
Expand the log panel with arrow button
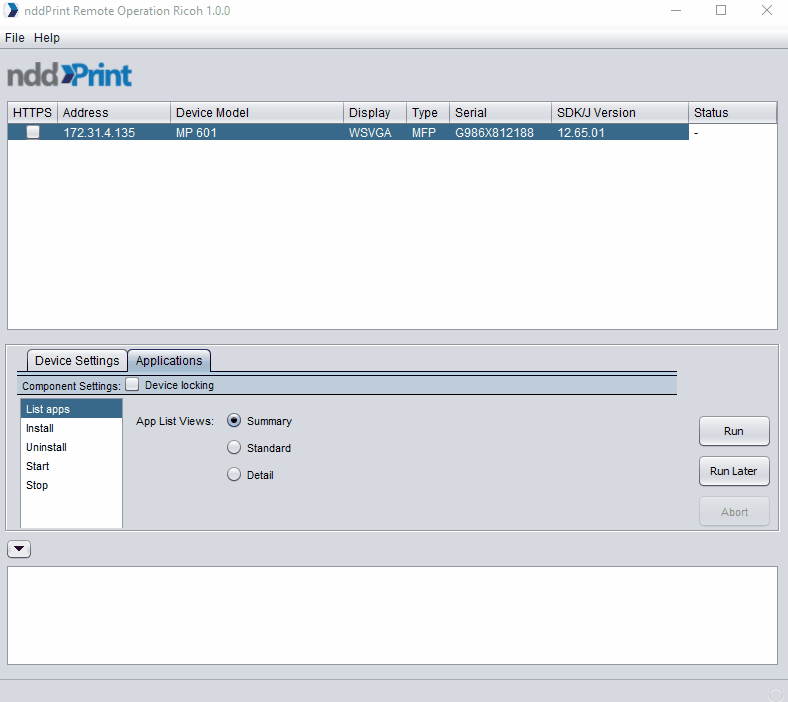click(x=19, y=549)
